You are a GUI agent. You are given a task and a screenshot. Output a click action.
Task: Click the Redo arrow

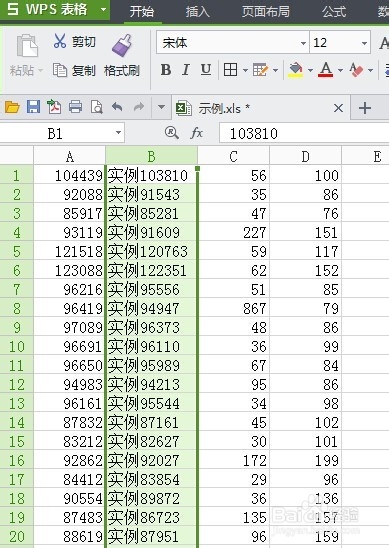(x=139, y=107)
